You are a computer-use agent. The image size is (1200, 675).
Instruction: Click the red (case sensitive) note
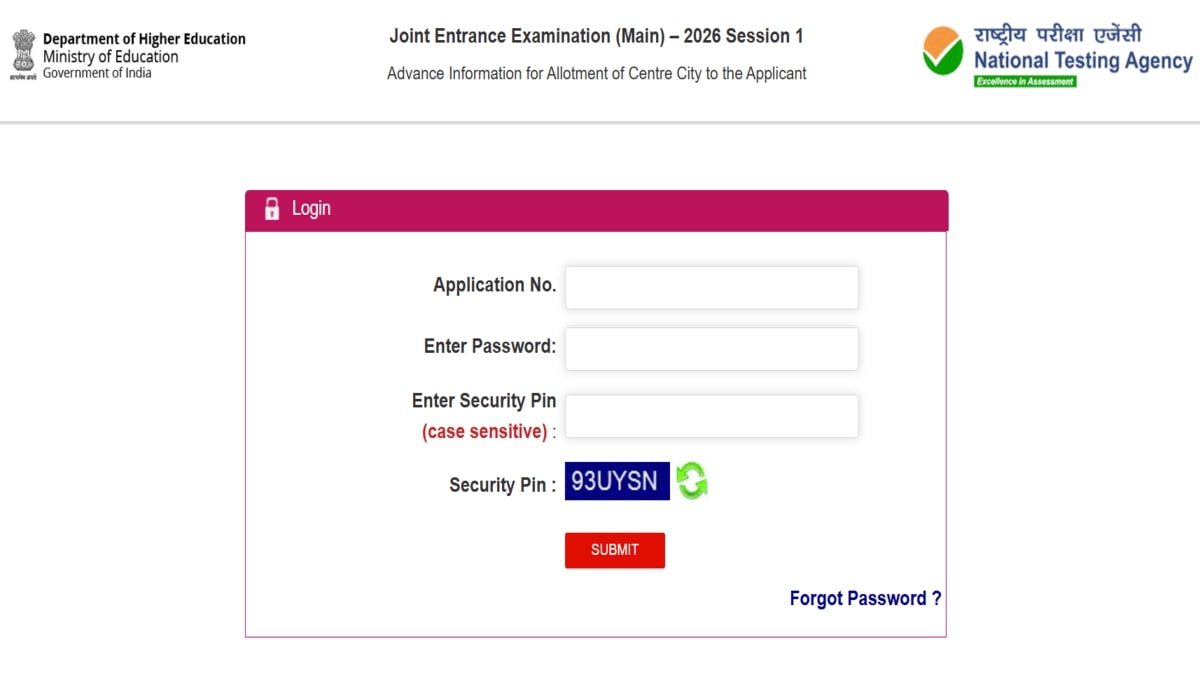[484, 432]
